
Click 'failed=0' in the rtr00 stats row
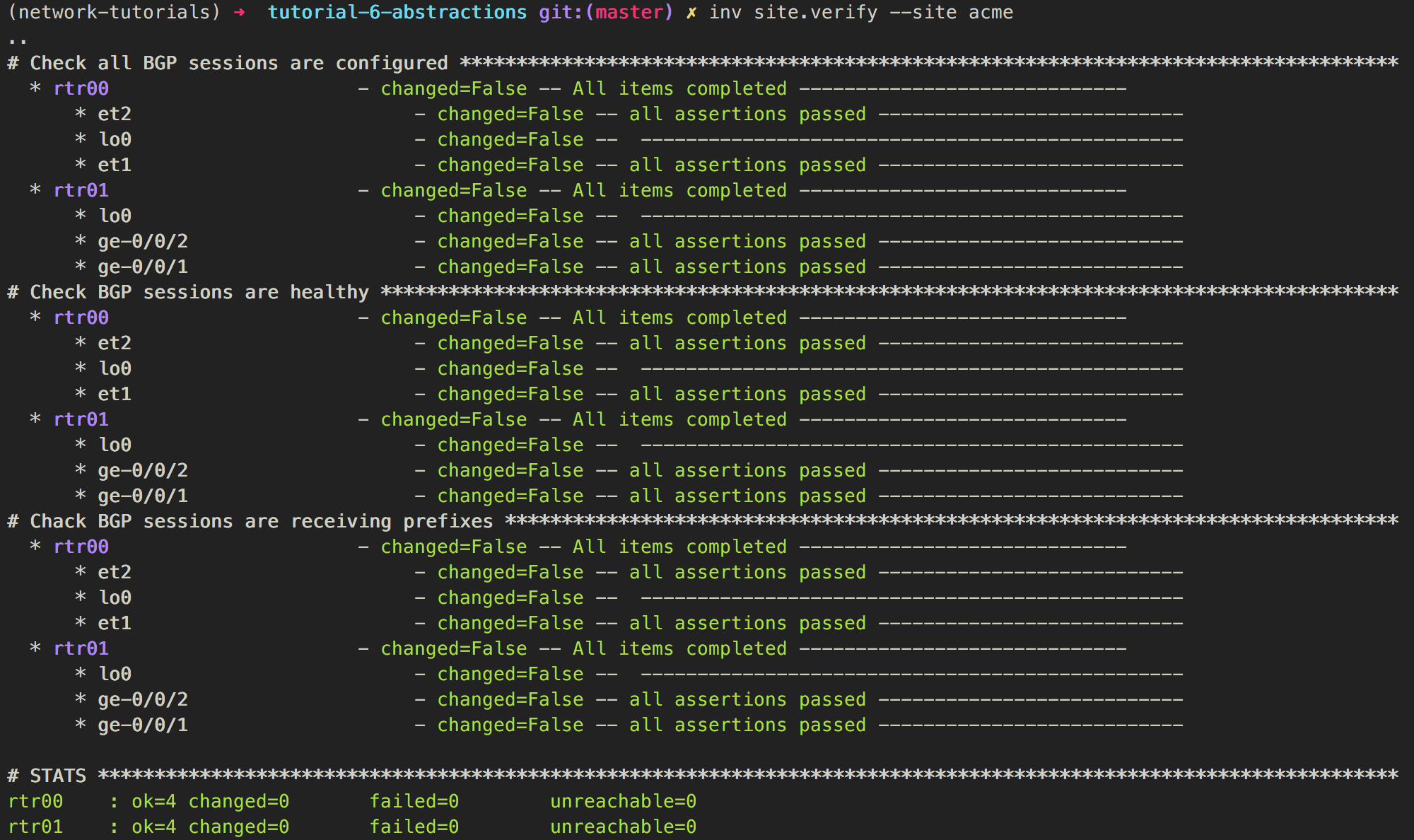(x=414, y=802)
